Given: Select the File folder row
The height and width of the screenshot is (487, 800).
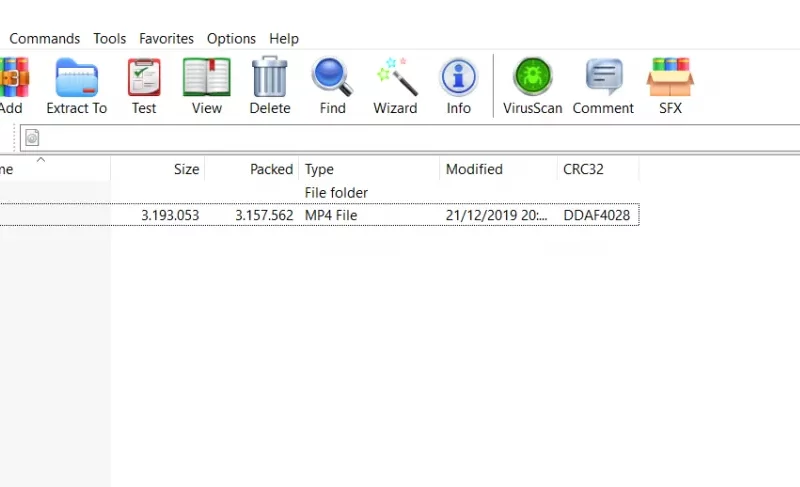Looking at the screenshot, I should [319, 193].
